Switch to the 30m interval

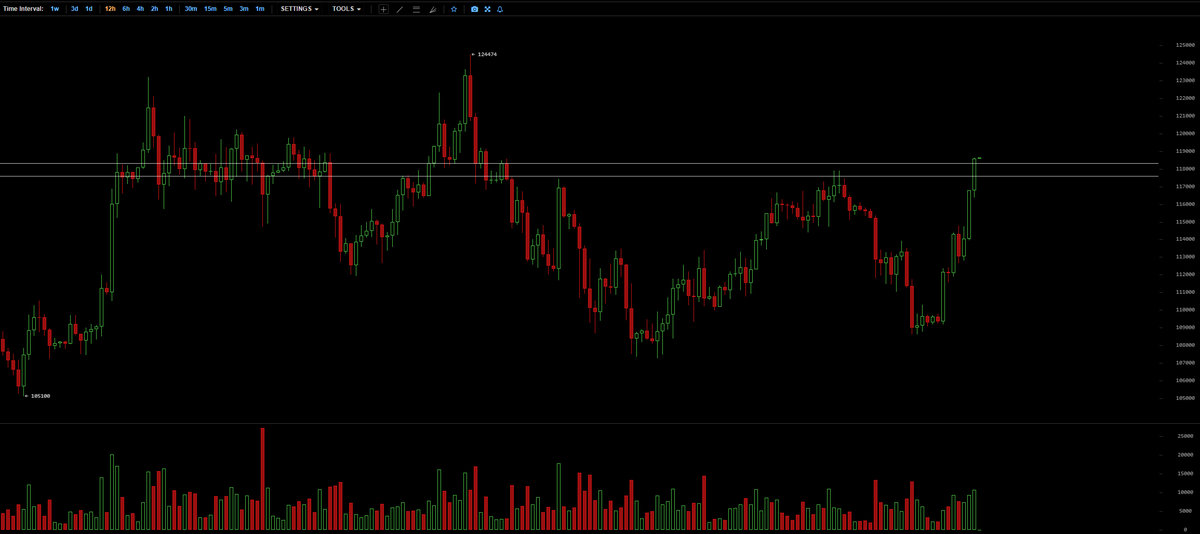pos(190,8)
